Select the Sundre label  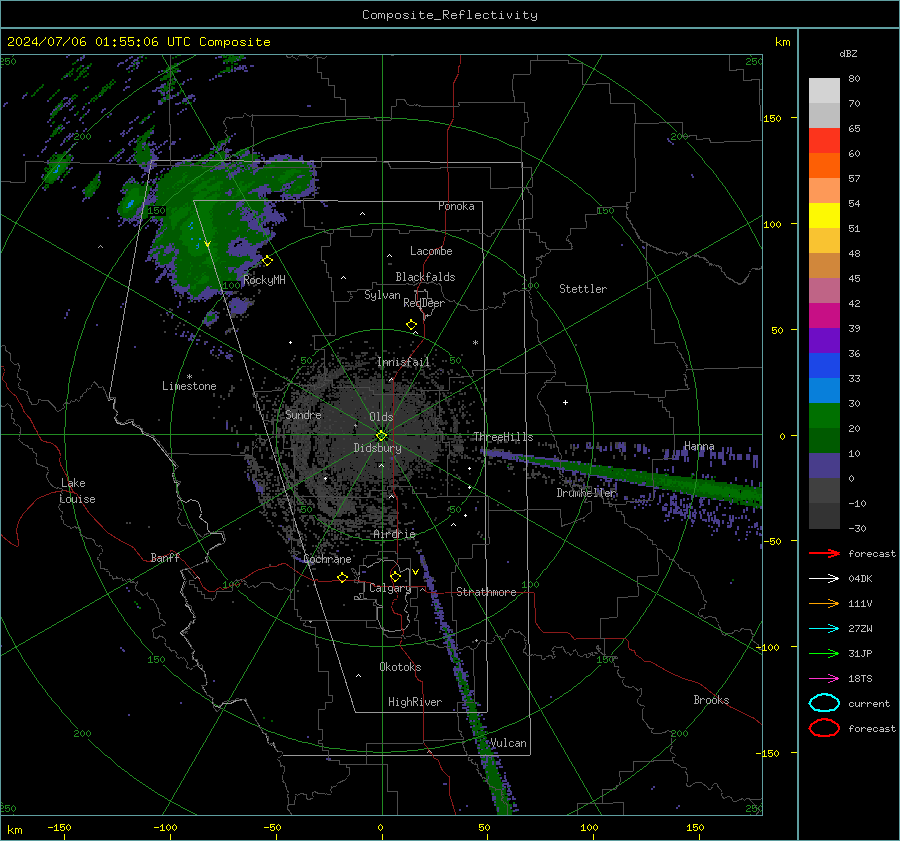pos(303,415)
